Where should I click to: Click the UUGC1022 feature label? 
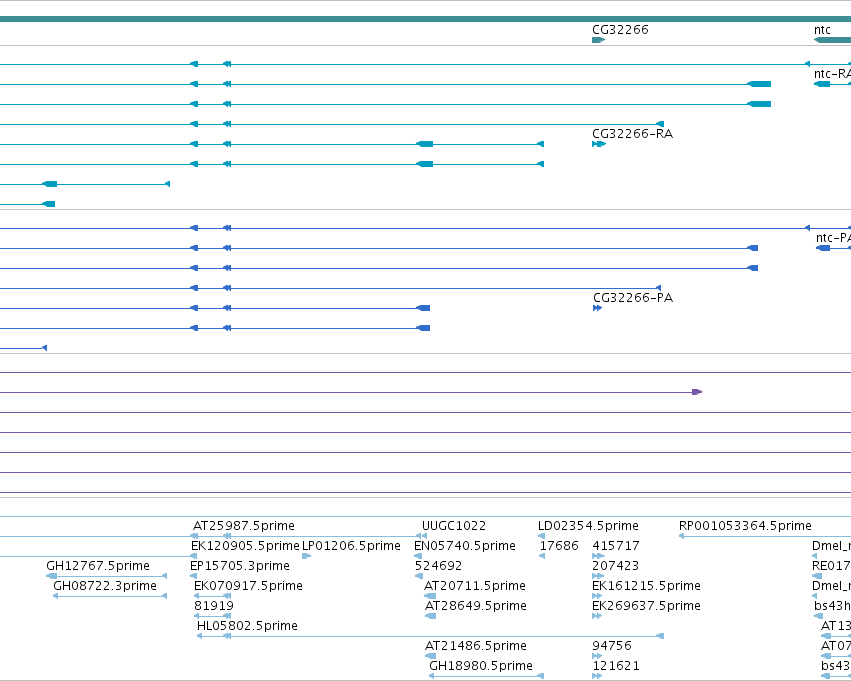(454, 526)
